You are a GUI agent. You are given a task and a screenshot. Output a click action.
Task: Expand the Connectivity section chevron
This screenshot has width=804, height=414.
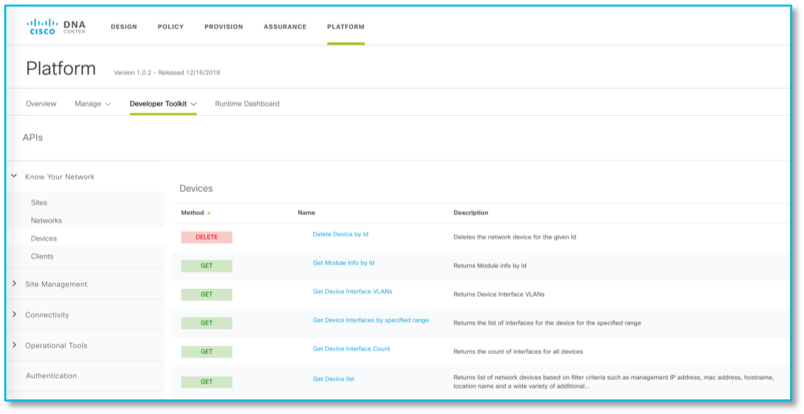(x=14, y=314)
